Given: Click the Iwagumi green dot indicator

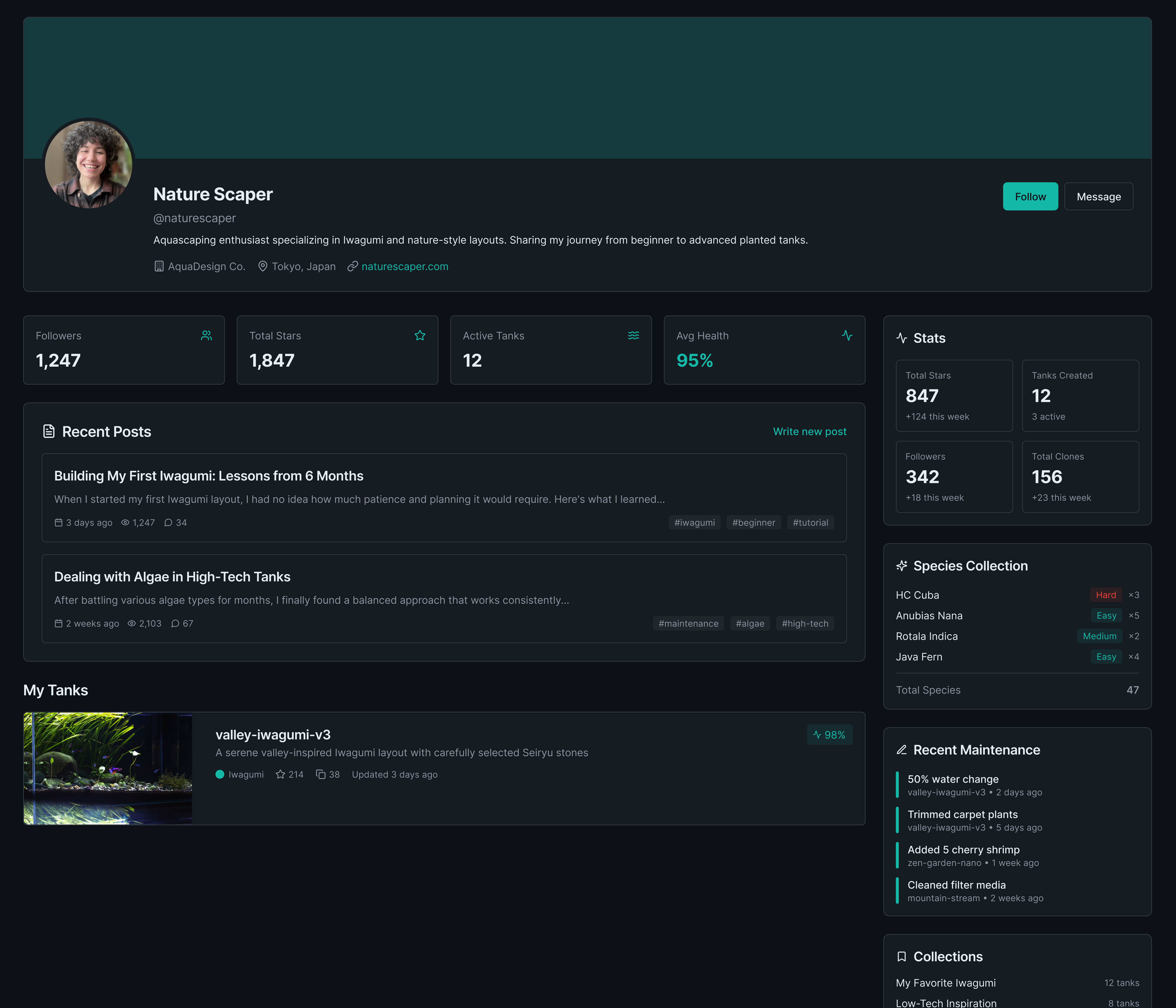Looking at the screenshot, I should click(x=220, y=774).
